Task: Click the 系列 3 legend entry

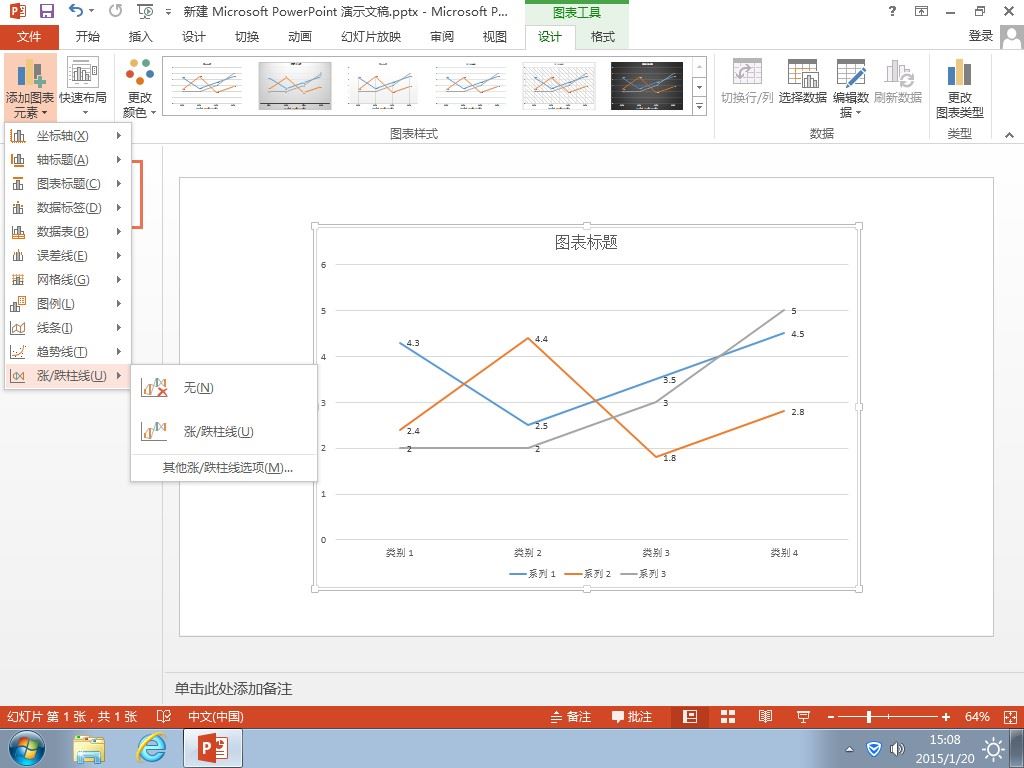Action: click(x=643, y=573)
